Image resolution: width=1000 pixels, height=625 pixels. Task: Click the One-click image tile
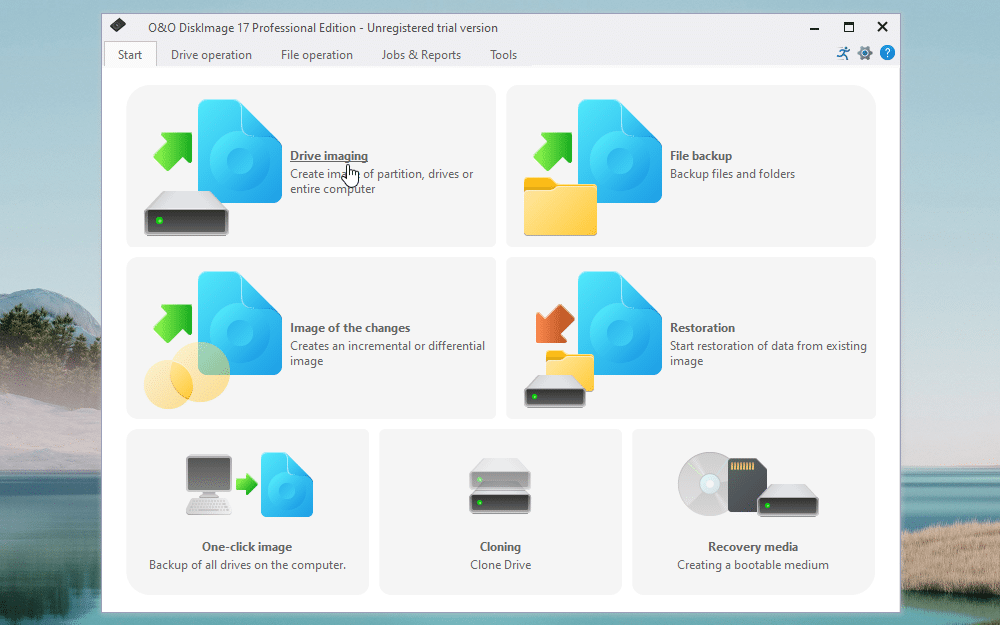(x=247, y=511)
